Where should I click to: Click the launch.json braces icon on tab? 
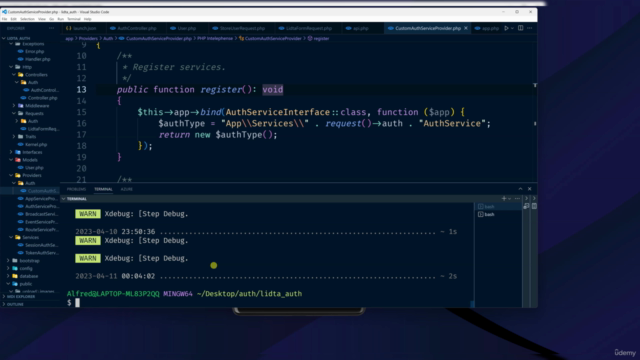coord(69,28)
